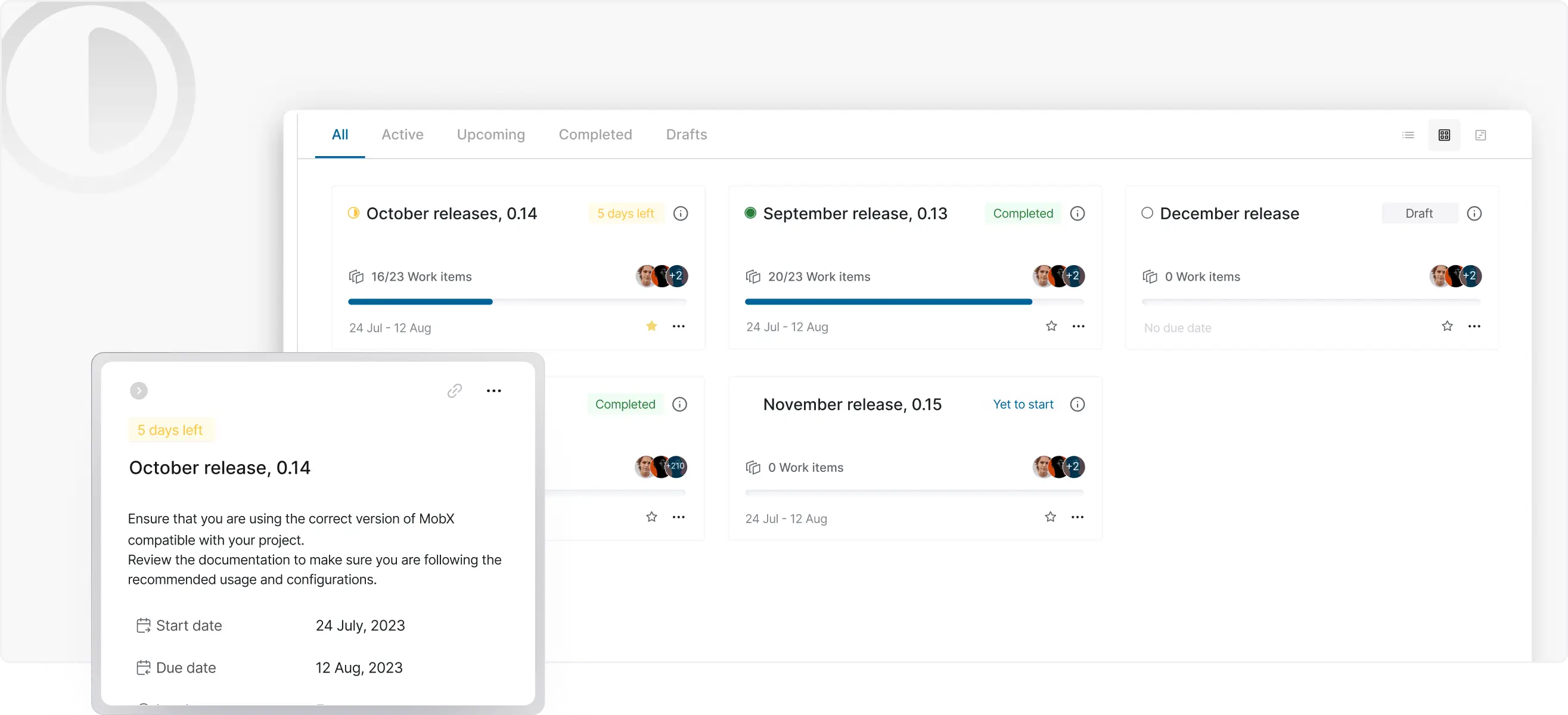Switch to Gantt layout view icon
This screenshot has height=715, width=1568.
(x=1480, y=135)
